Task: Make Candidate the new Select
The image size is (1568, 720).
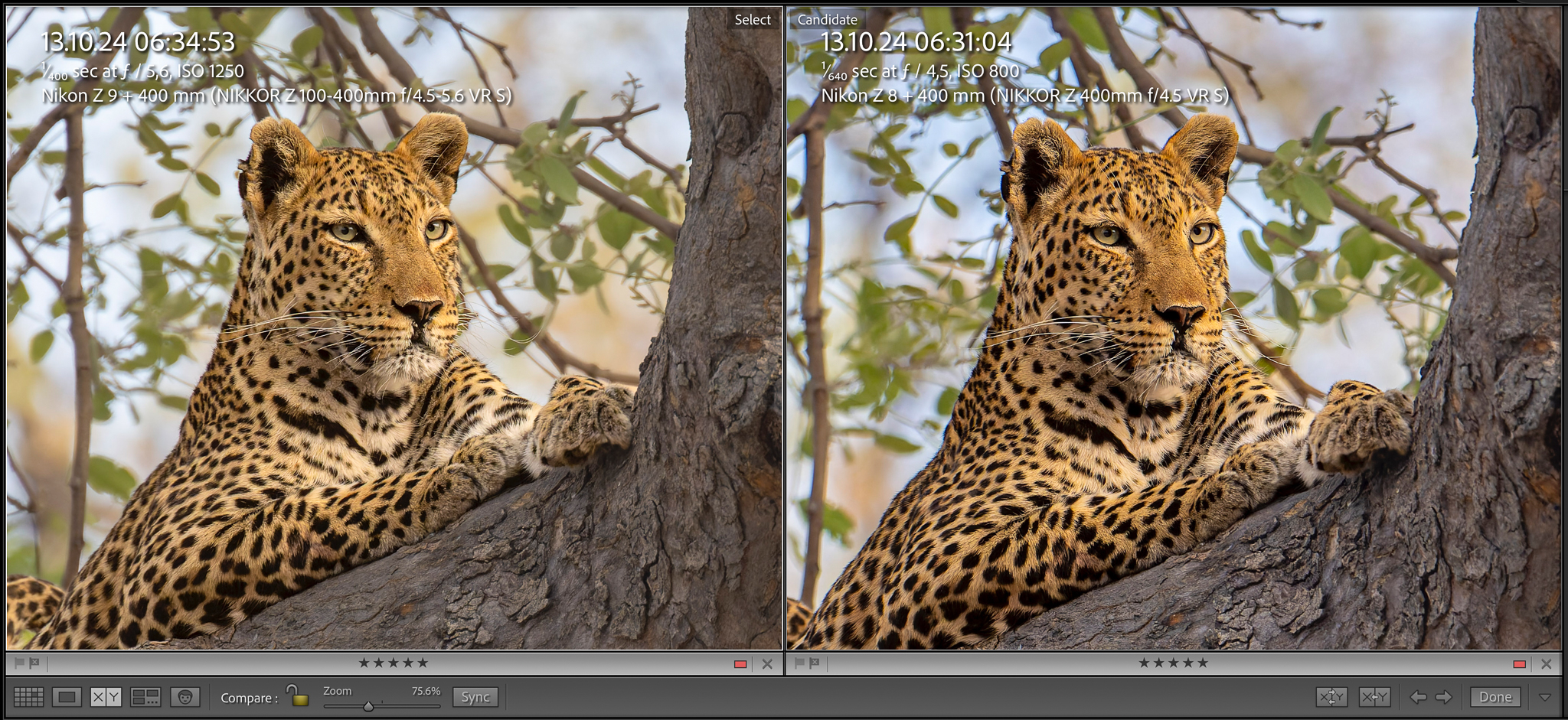Action: [1374, 697]
